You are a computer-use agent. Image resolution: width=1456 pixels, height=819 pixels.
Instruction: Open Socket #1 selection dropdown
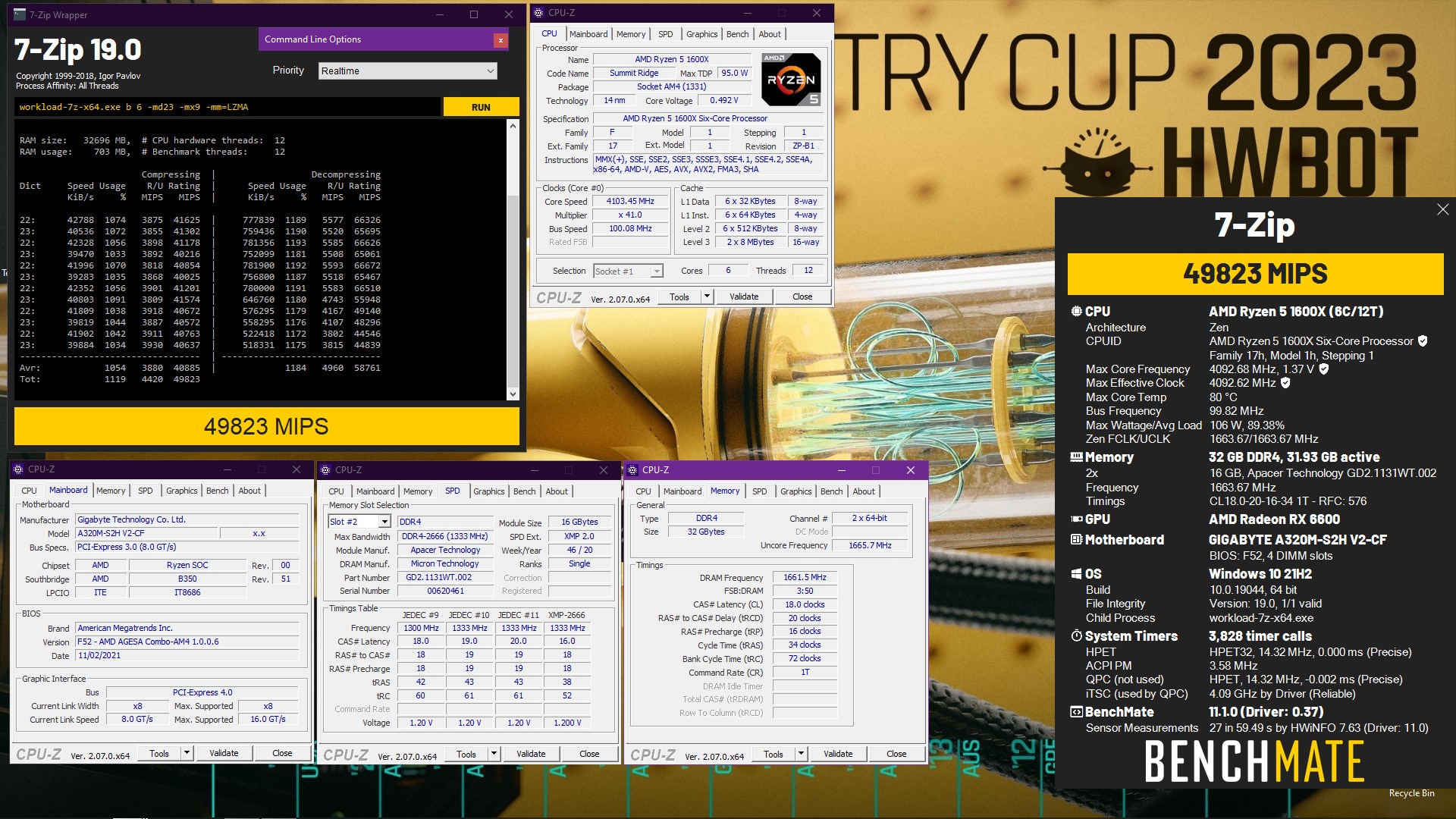628,271
